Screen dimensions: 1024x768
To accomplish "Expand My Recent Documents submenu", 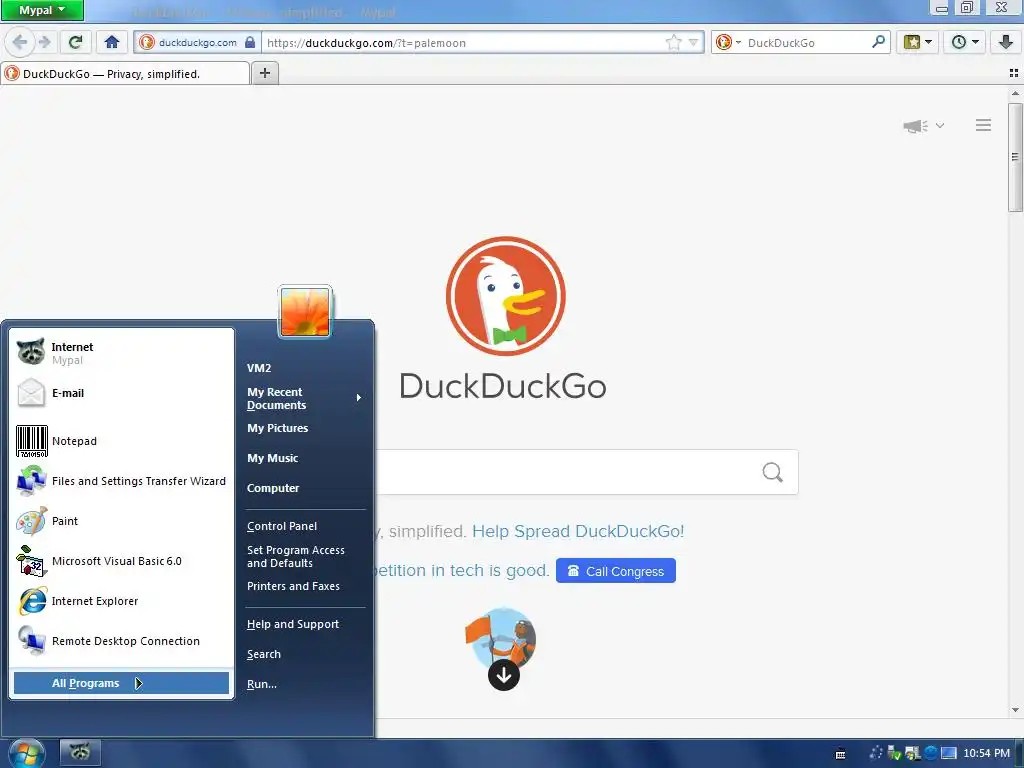I will click(304, 398).
